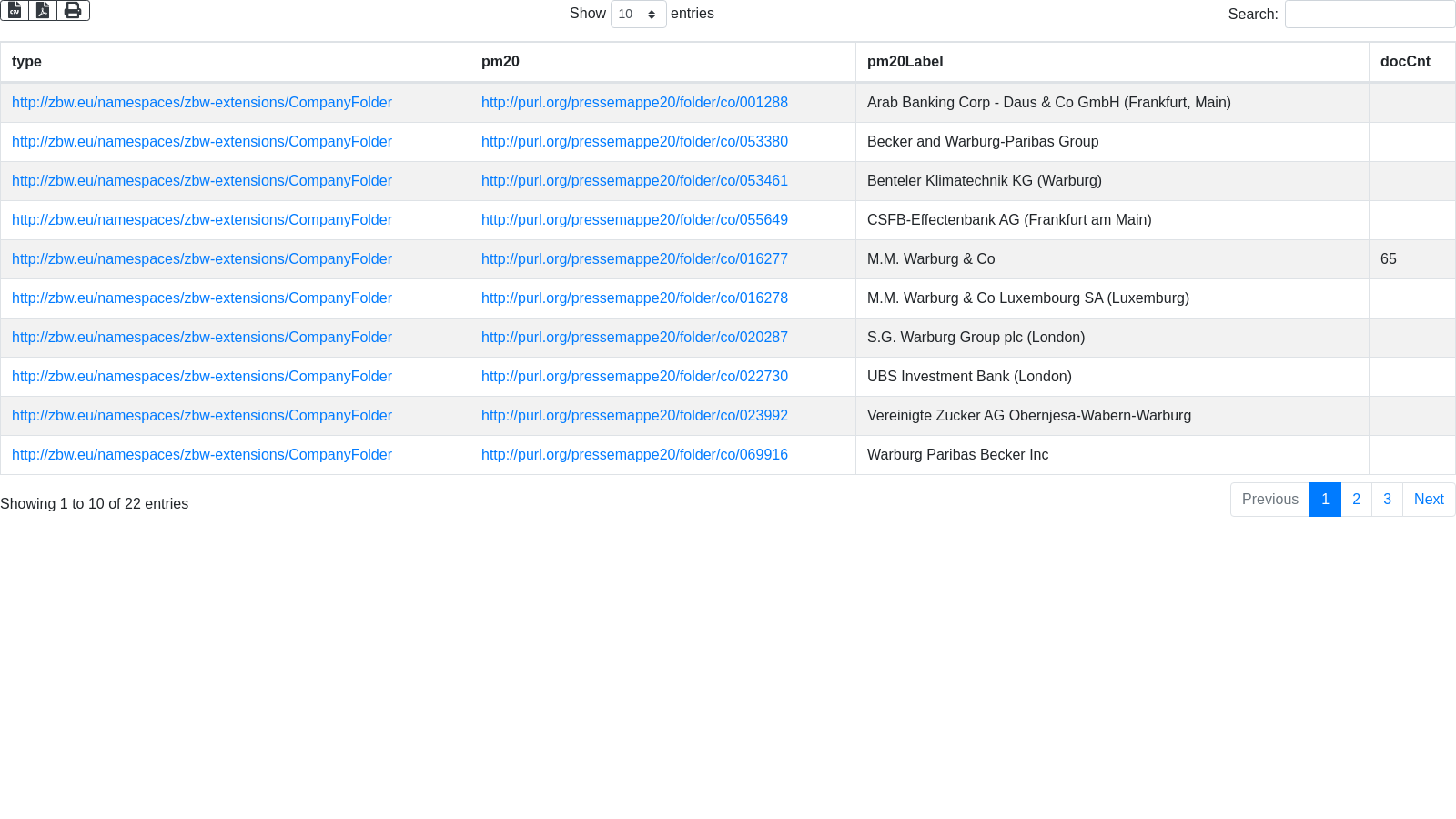The width and height of the screenshot is (1456, 819).
Task: Click the print table icon
Action: point(73,10)
